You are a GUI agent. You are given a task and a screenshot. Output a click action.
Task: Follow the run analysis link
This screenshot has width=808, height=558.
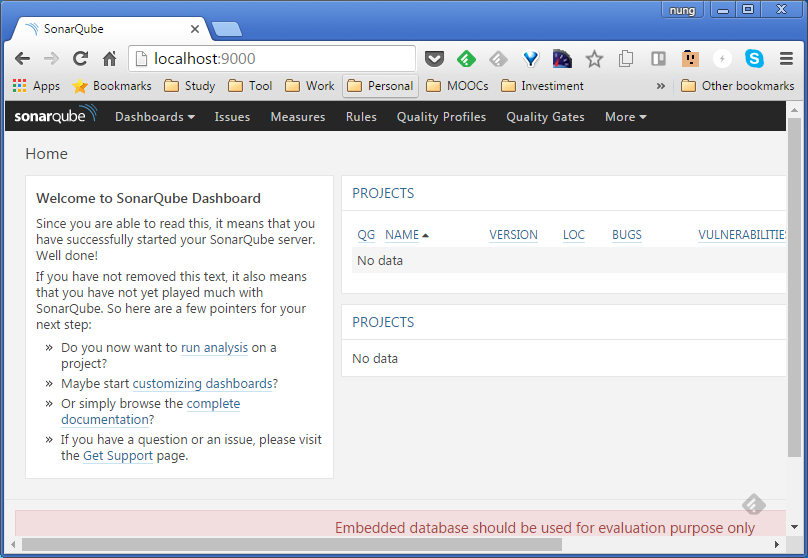214,348
